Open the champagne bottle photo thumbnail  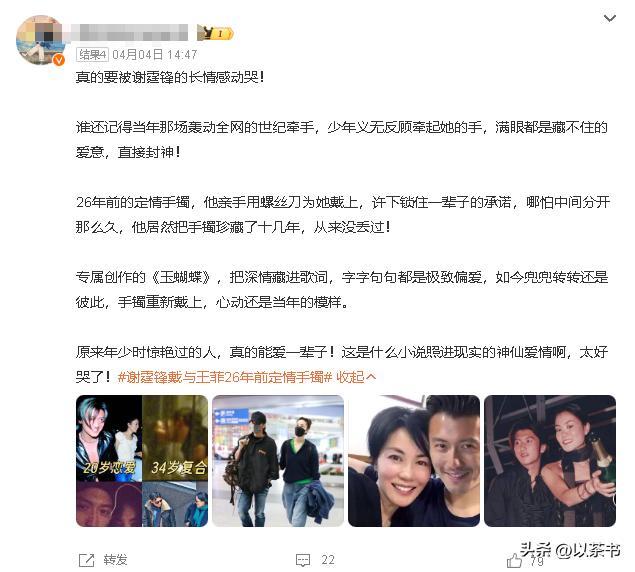(x=550, y=461)
